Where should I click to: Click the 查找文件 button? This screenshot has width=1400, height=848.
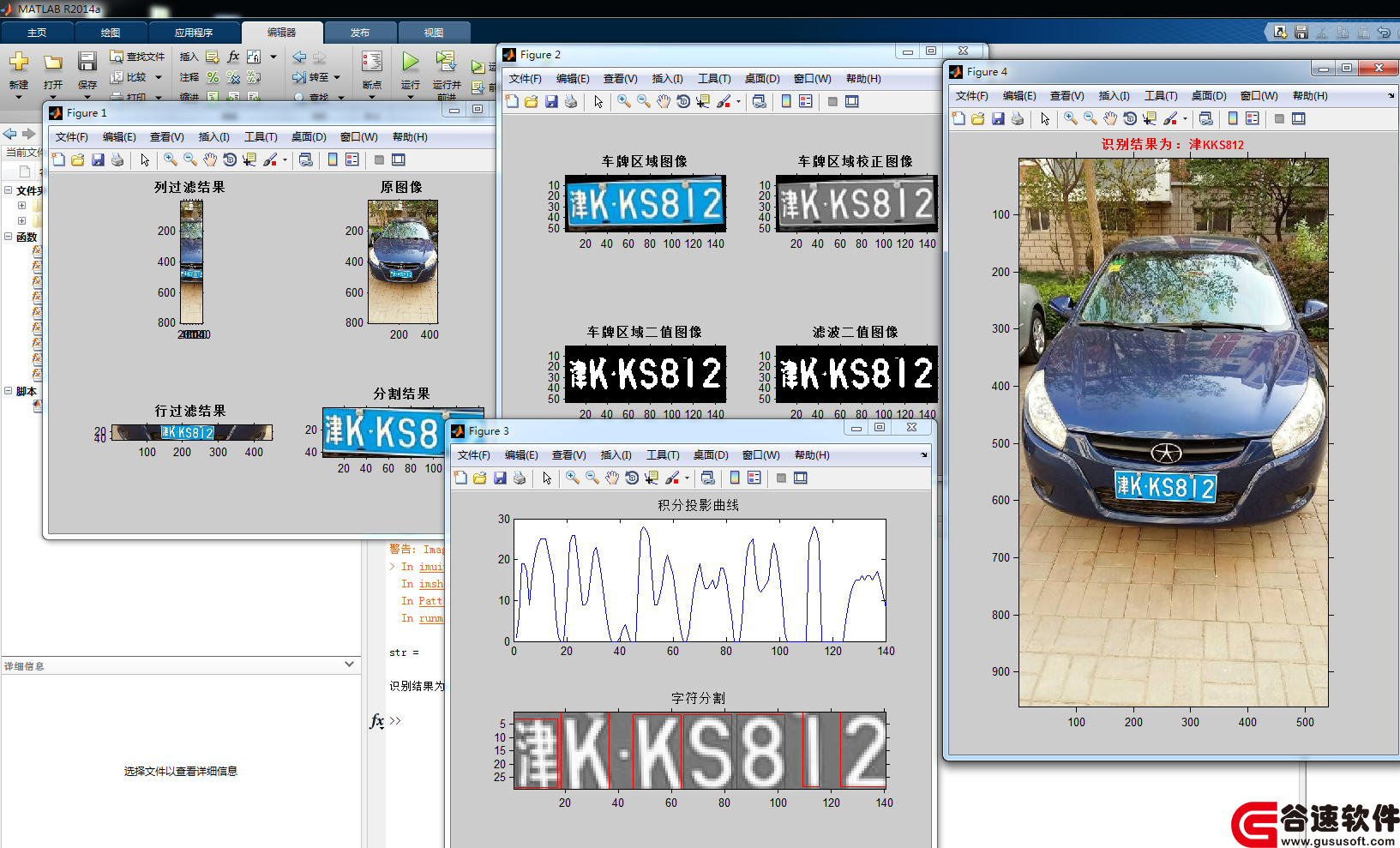point(137,57)
